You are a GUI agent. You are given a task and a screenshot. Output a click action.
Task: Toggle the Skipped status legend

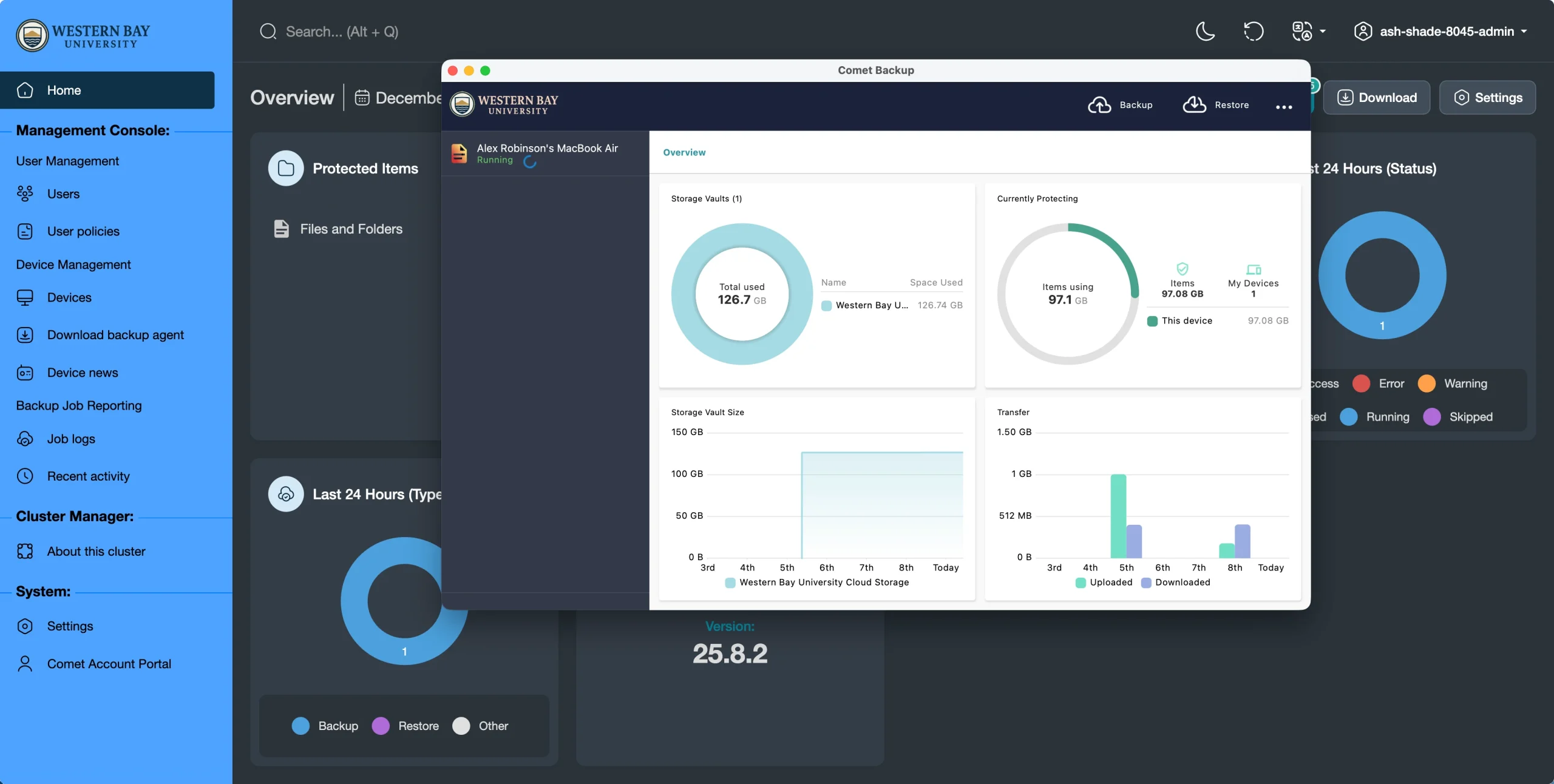tap(1457, 417)
